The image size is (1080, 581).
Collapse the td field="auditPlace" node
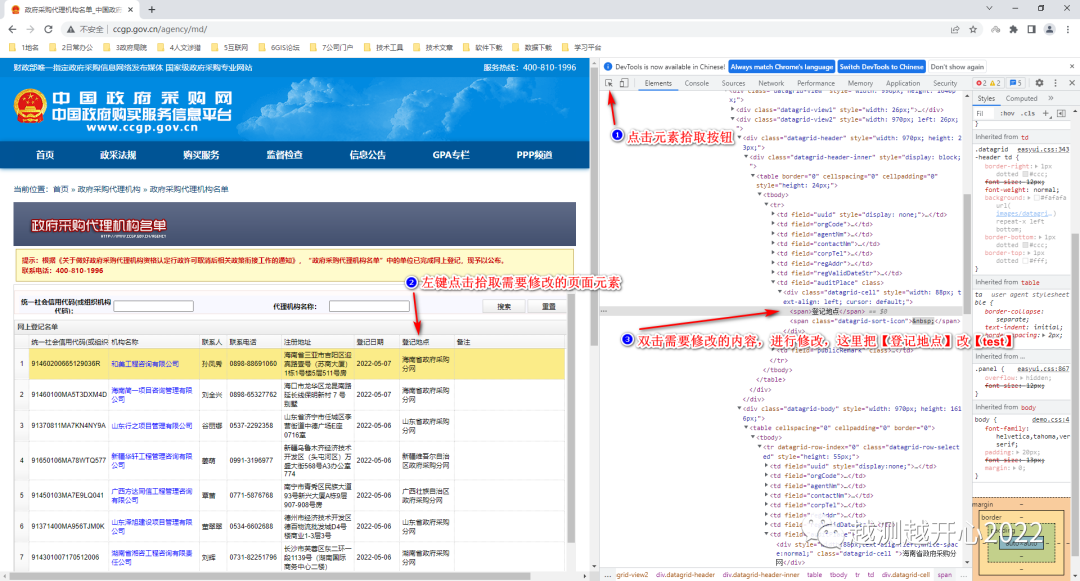pyautogui.click(x=773, y=282)
